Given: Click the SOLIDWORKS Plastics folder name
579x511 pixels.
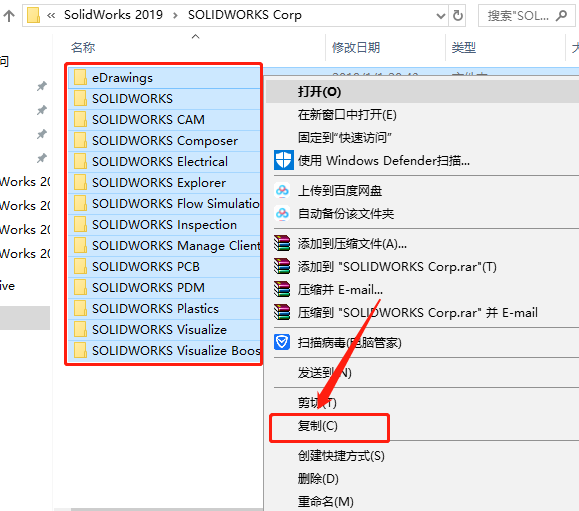Looking at the screenshot, I should [x=155, y=309].
